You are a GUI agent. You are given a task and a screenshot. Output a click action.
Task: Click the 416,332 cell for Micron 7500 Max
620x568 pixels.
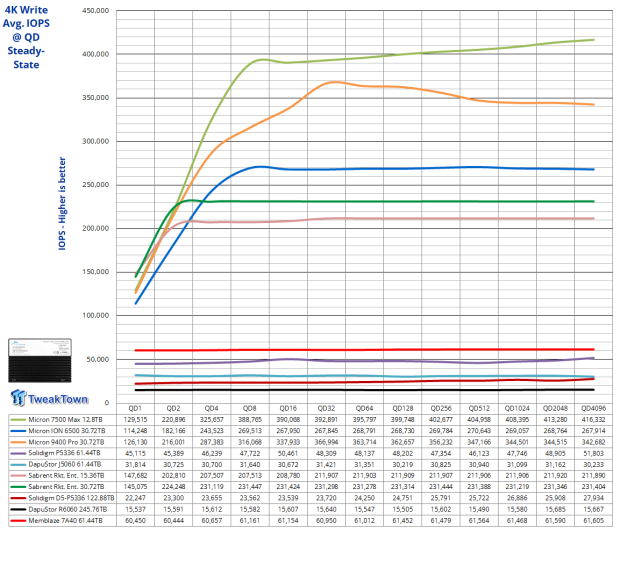pyautogui.click(x=594, y=420)
